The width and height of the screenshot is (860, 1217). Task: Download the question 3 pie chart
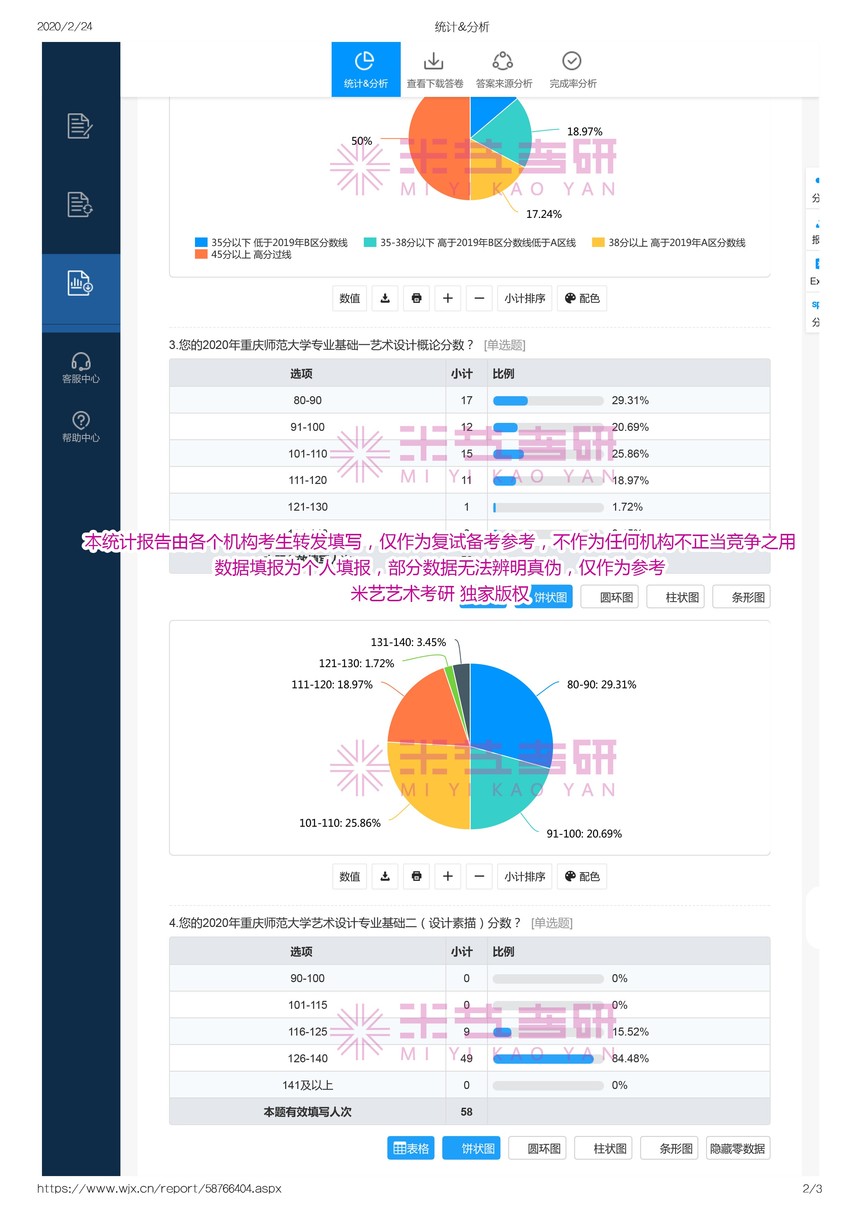385,877
